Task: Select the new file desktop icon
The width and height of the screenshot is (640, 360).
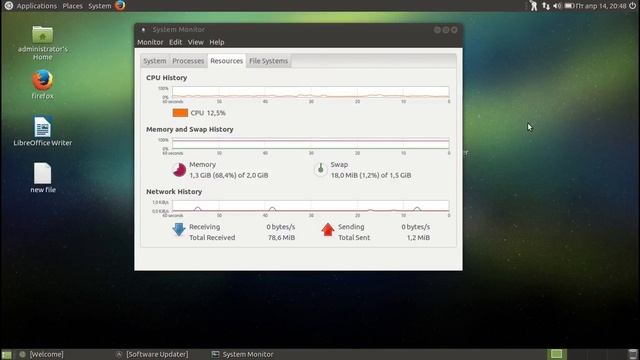Action: 42,178
